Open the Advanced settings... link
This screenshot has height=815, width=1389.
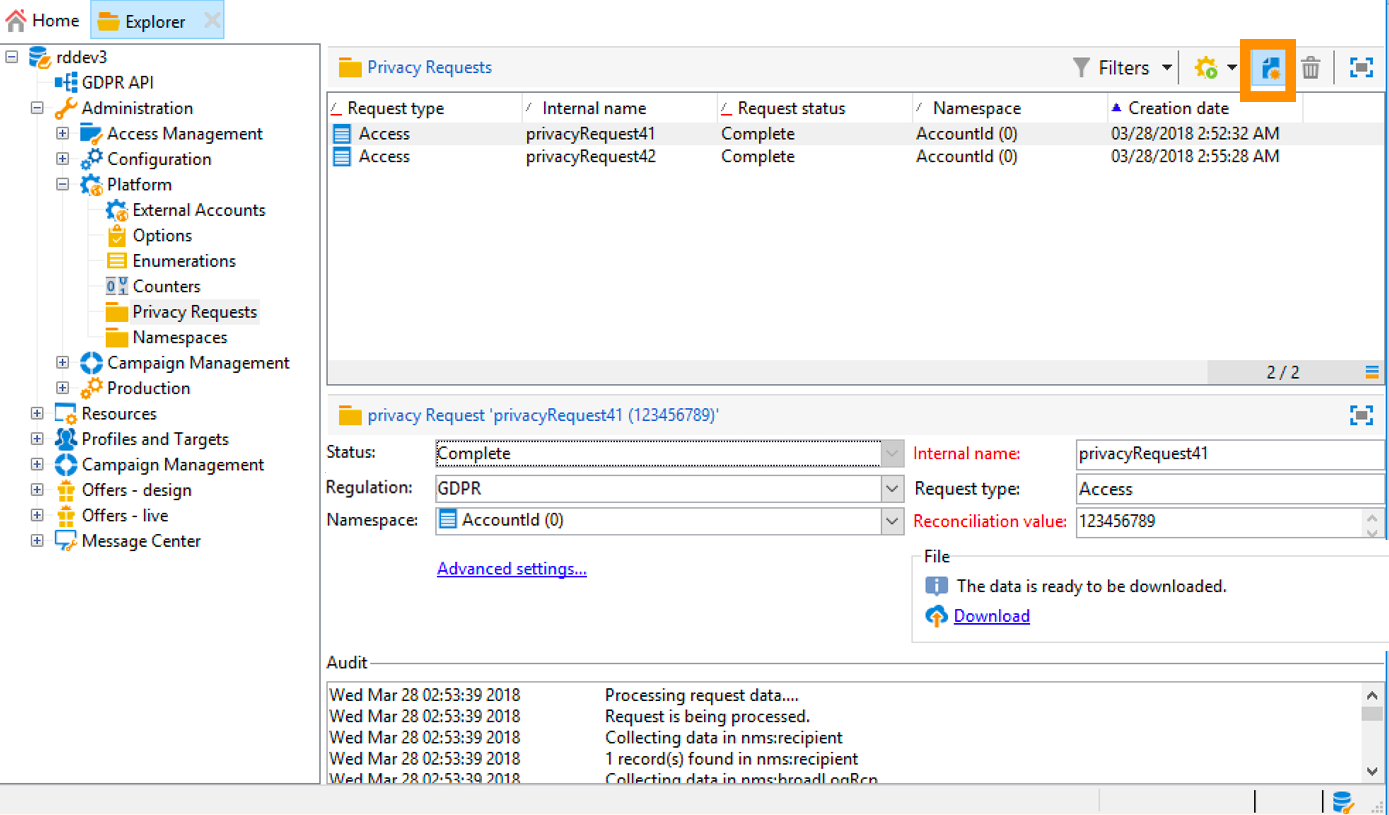pos(512,569)
